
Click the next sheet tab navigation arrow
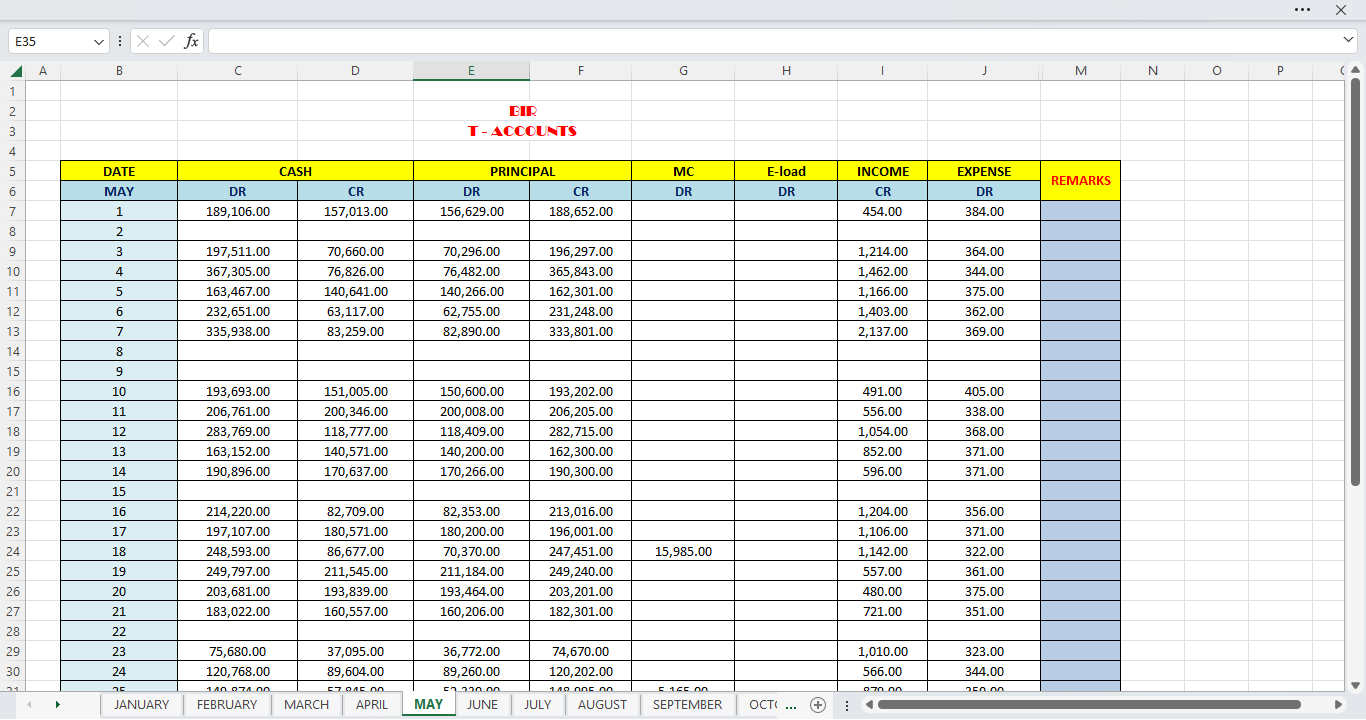tap(57, 705)
